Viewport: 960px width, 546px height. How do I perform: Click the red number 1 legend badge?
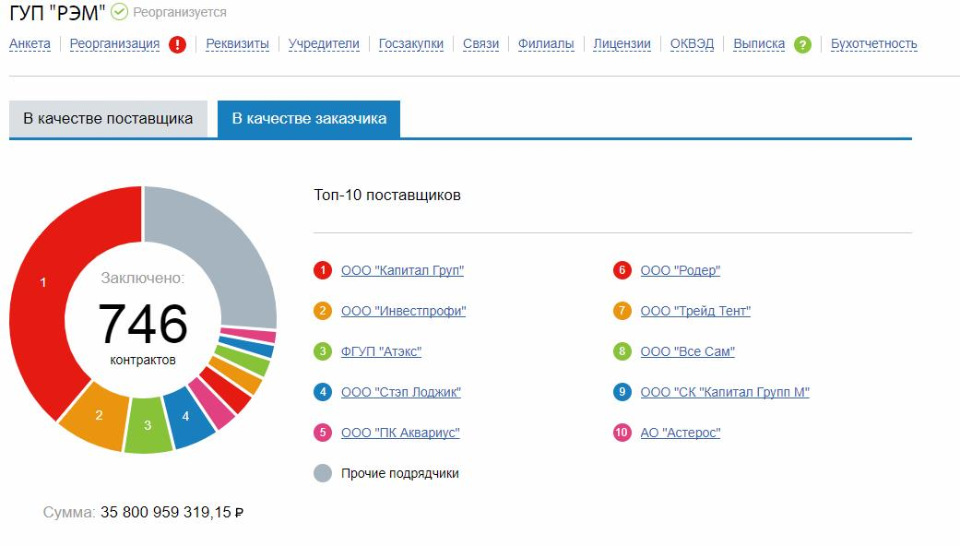323,270
